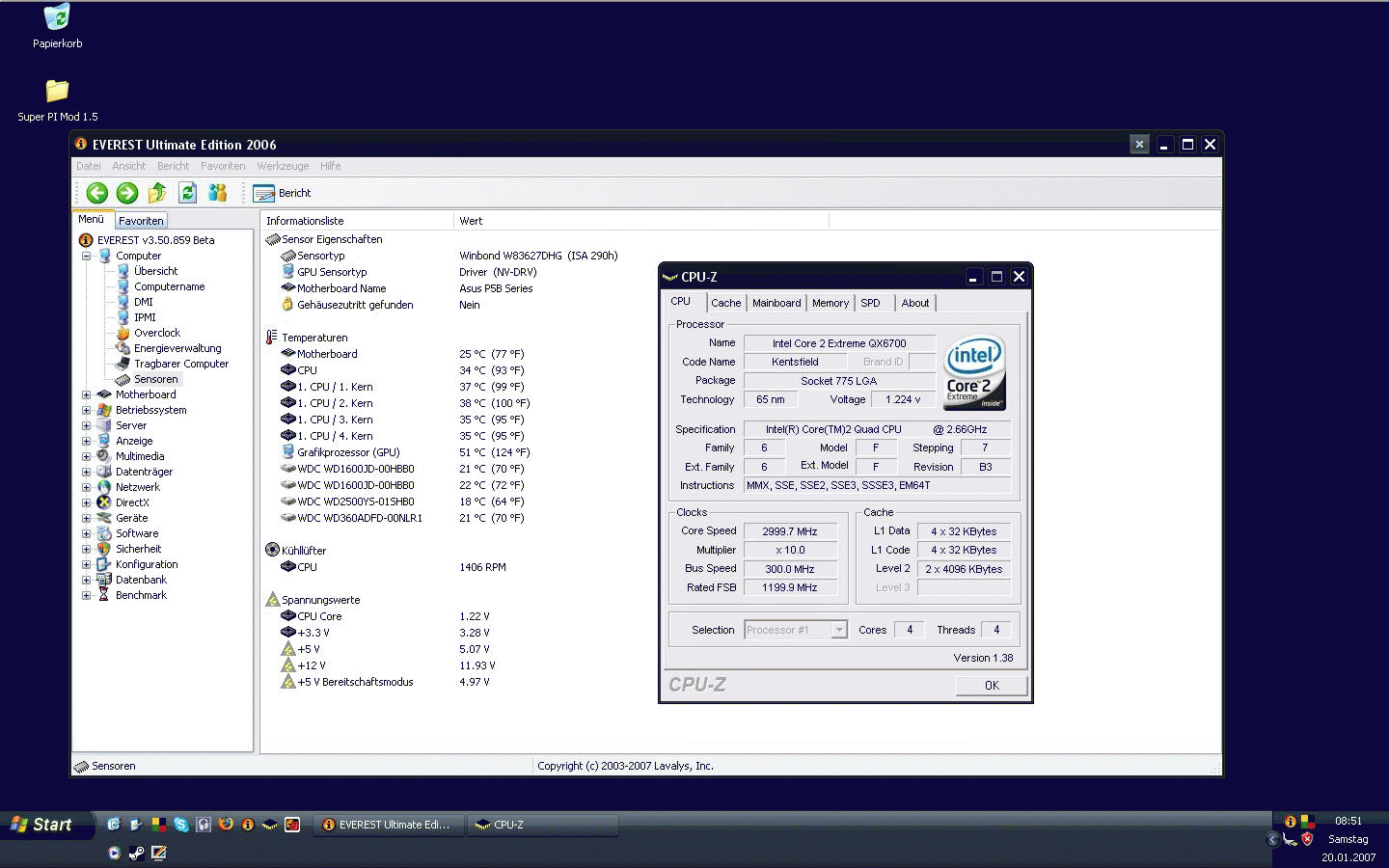
Task: Select the Übersicht tree item
Action: coord(155,271)
